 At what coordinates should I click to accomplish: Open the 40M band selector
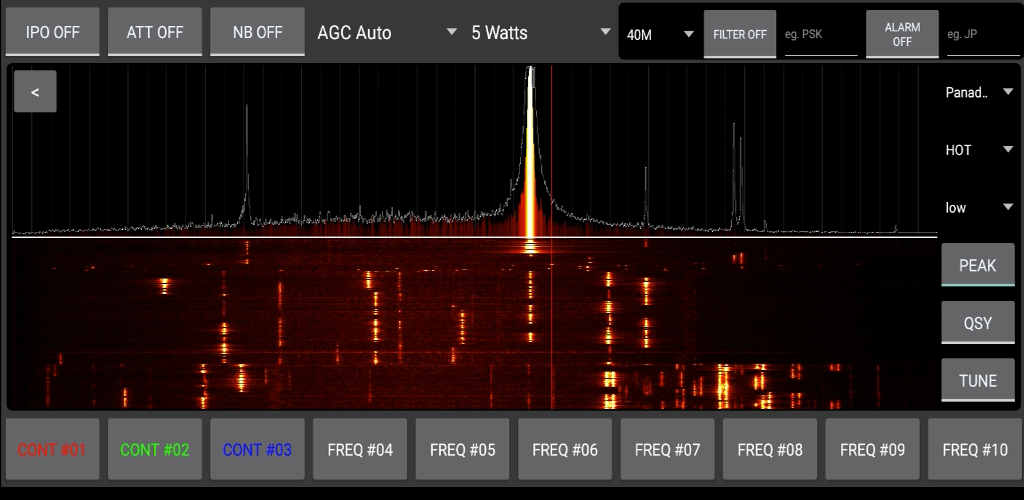pos(660,35)
